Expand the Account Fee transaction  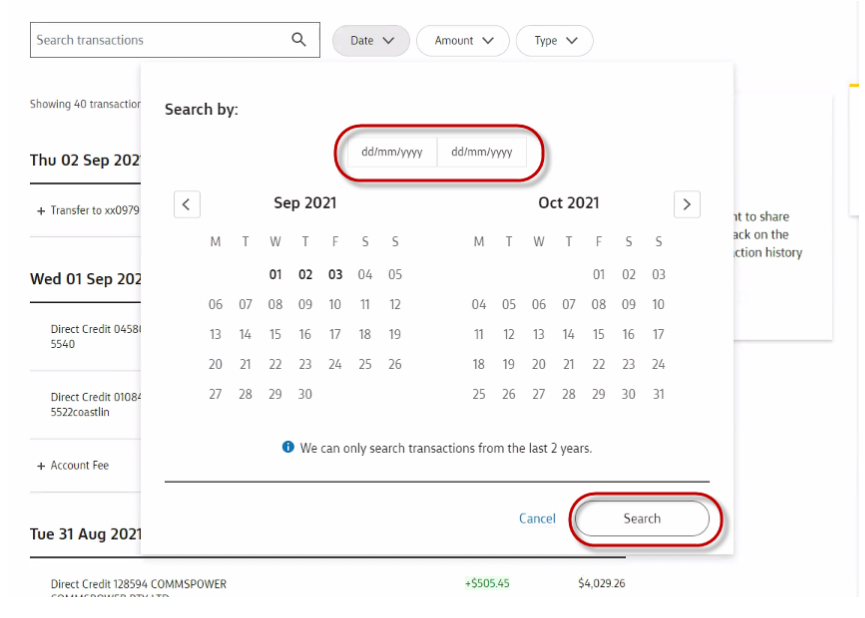pyautogui.click(x=41, y=466)
